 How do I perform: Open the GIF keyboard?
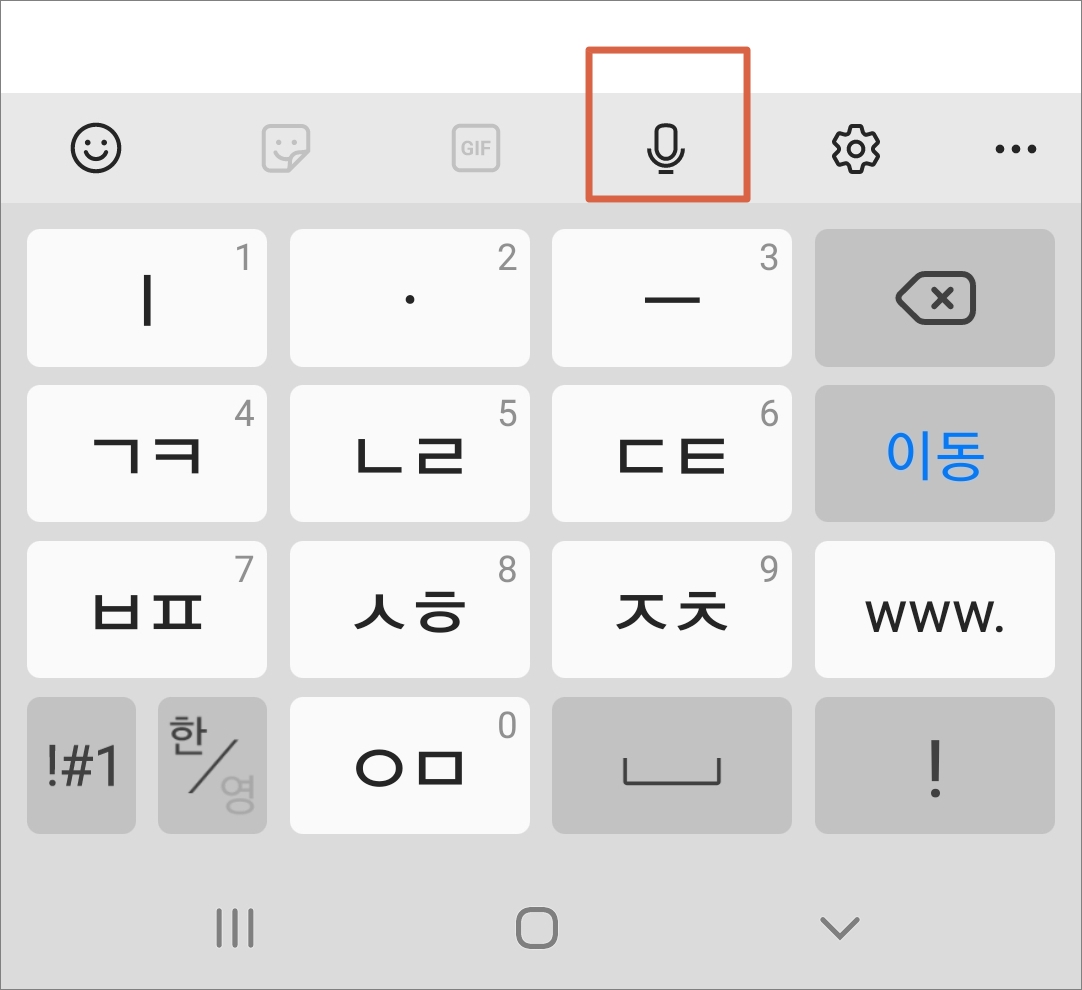(x=475, y=148)
